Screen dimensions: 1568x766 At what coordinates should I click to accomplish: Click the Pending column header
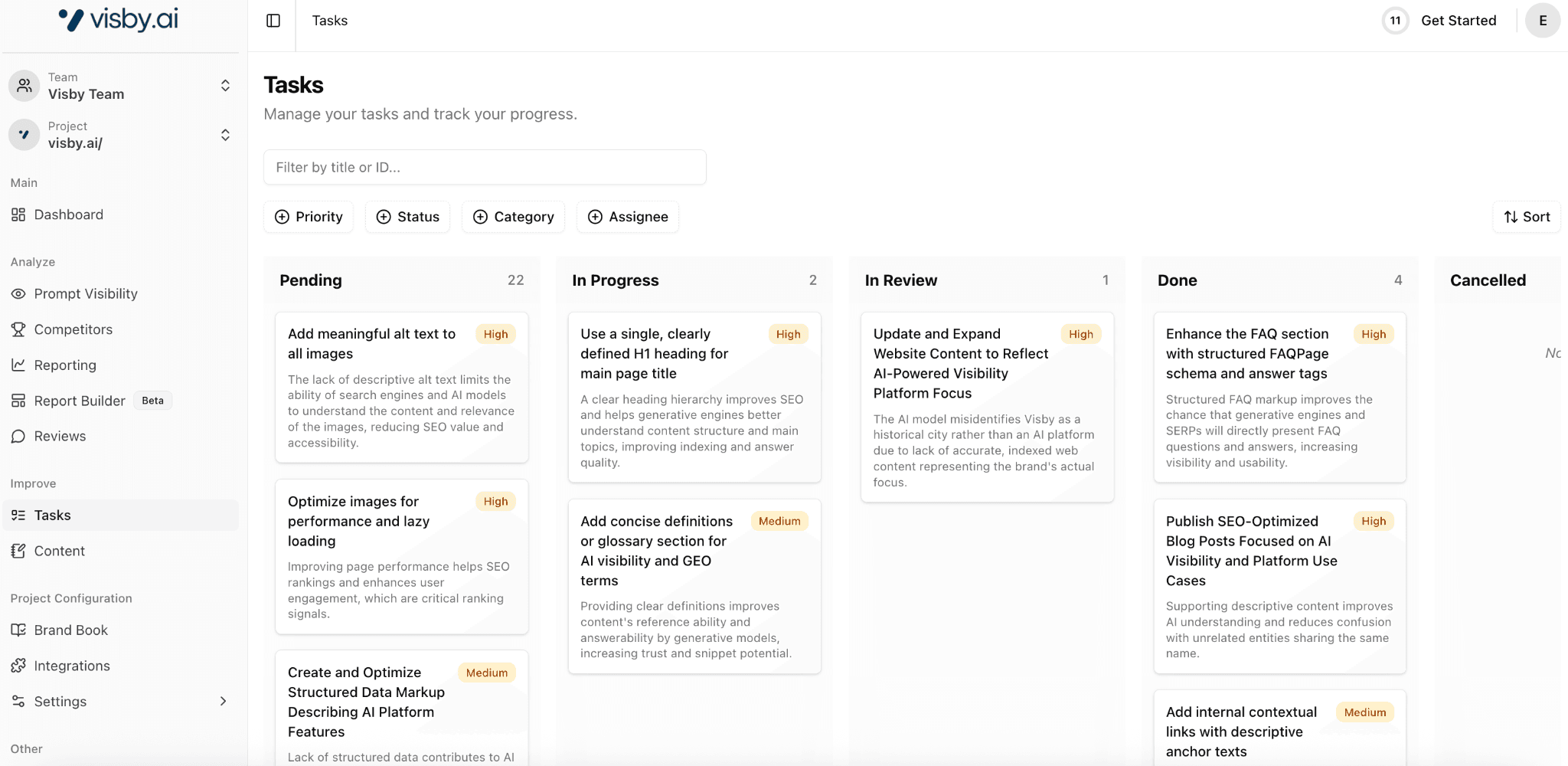pos(311,280)
